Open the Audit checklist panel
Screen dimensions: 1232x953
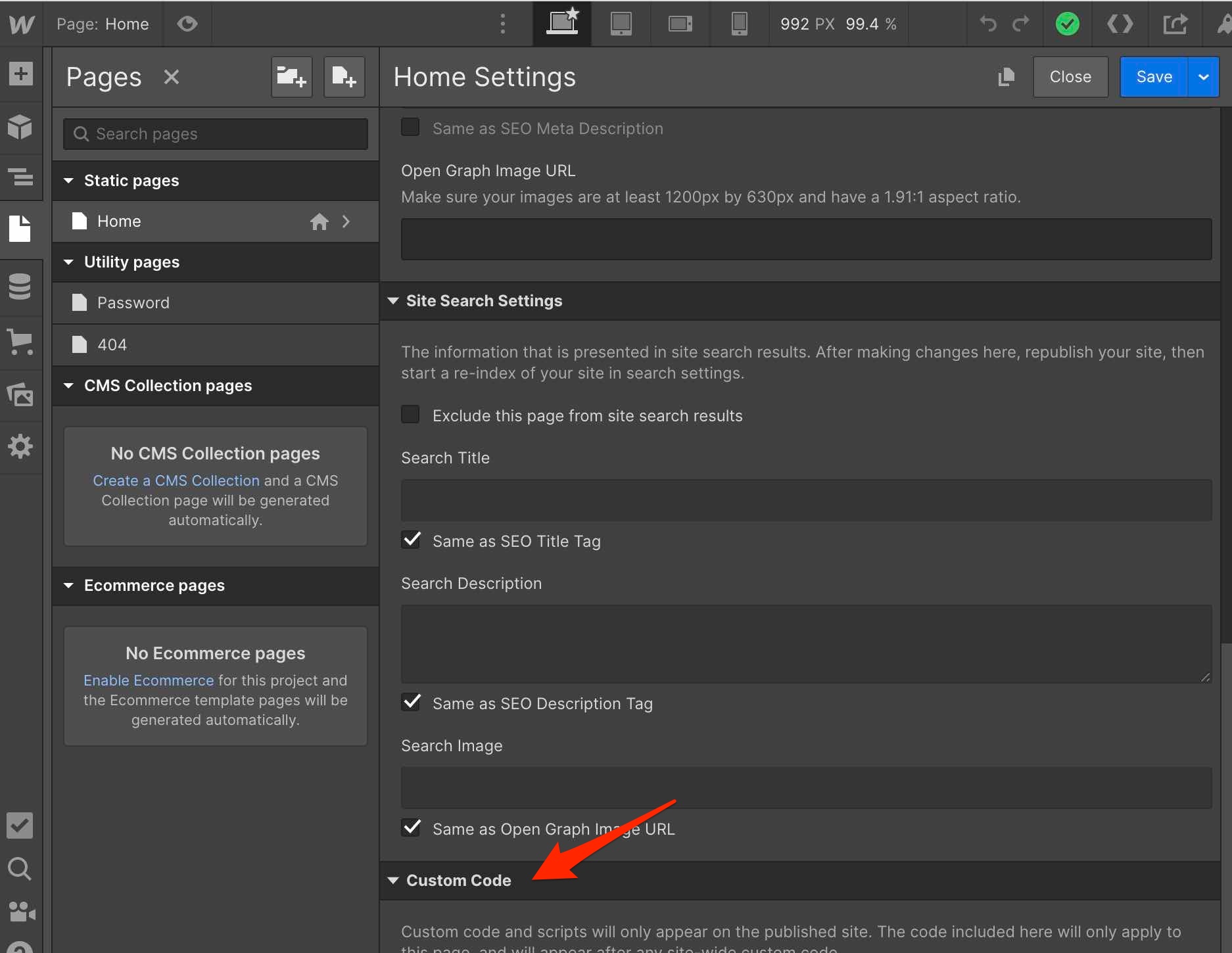[x=20, y=825]
